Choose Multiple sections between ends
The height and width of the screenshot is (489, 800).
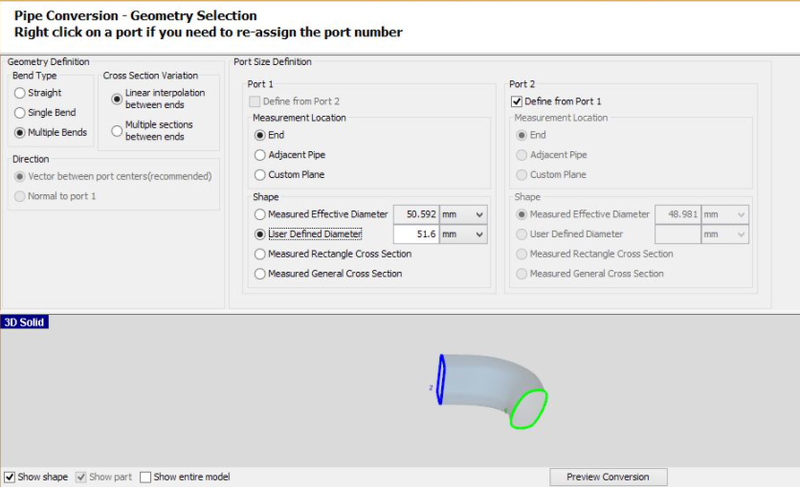[x=117, y=131]
